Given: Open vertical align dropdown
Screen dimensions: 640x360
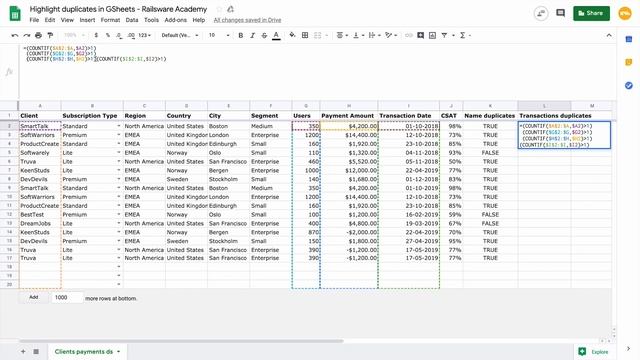Looking at the screenshot, I should click(358, 36).
